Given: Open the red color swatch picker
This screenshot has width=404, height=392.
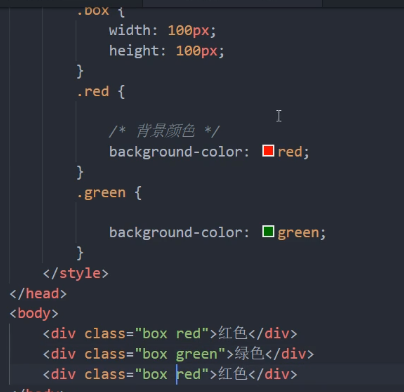Looking at the screenshot, I should pos(268,151).
